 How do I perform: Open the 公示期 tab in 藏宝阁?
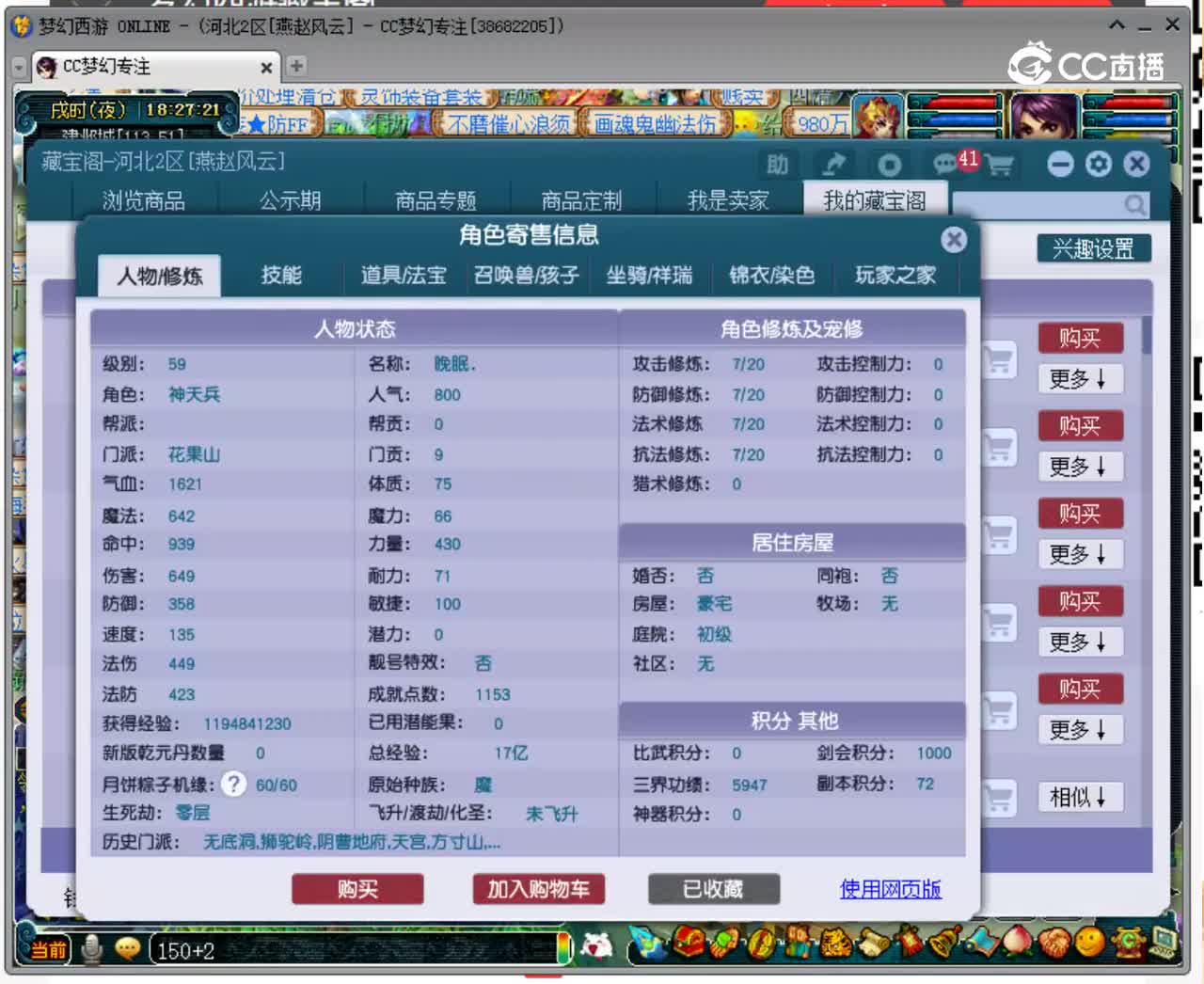tap(291, 200)
